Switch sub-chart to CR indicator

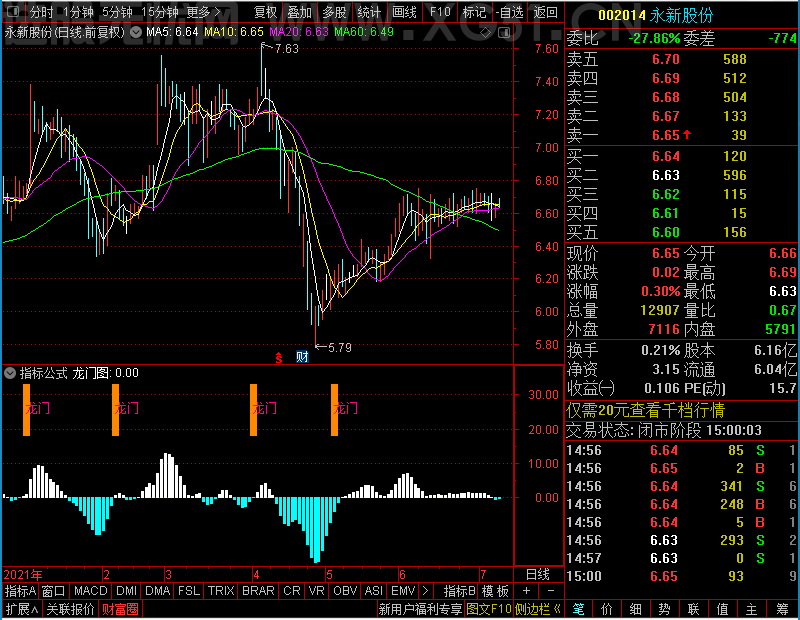(x=292, y=591)
